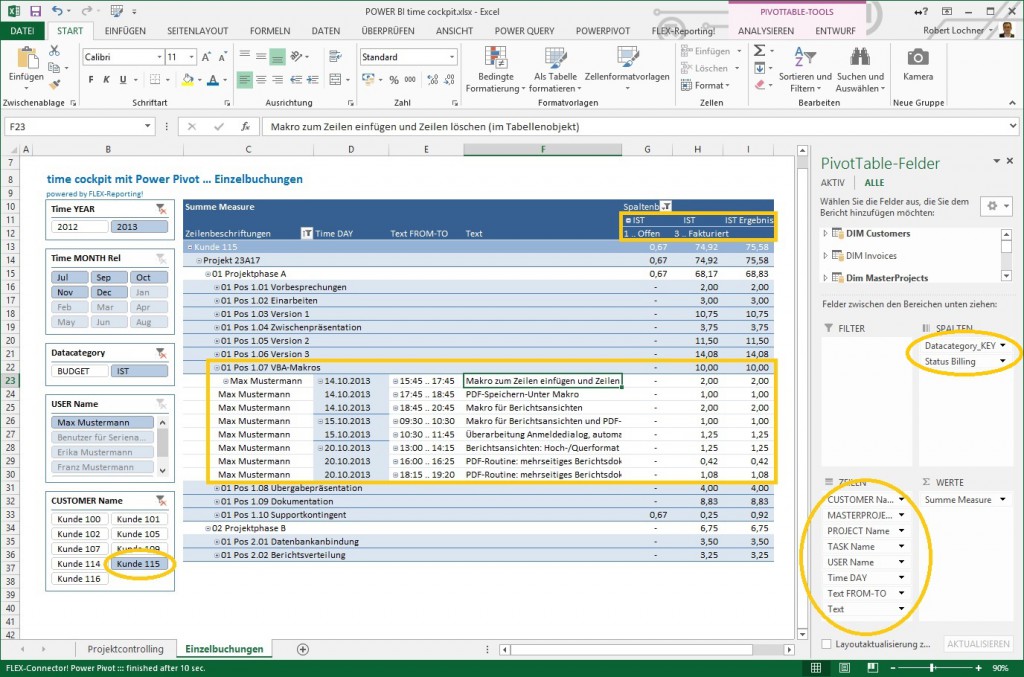Open Datacategory_KEY field dropdown in Spalten
This screenshot has width=1024, height=677.
point(1002,345)
